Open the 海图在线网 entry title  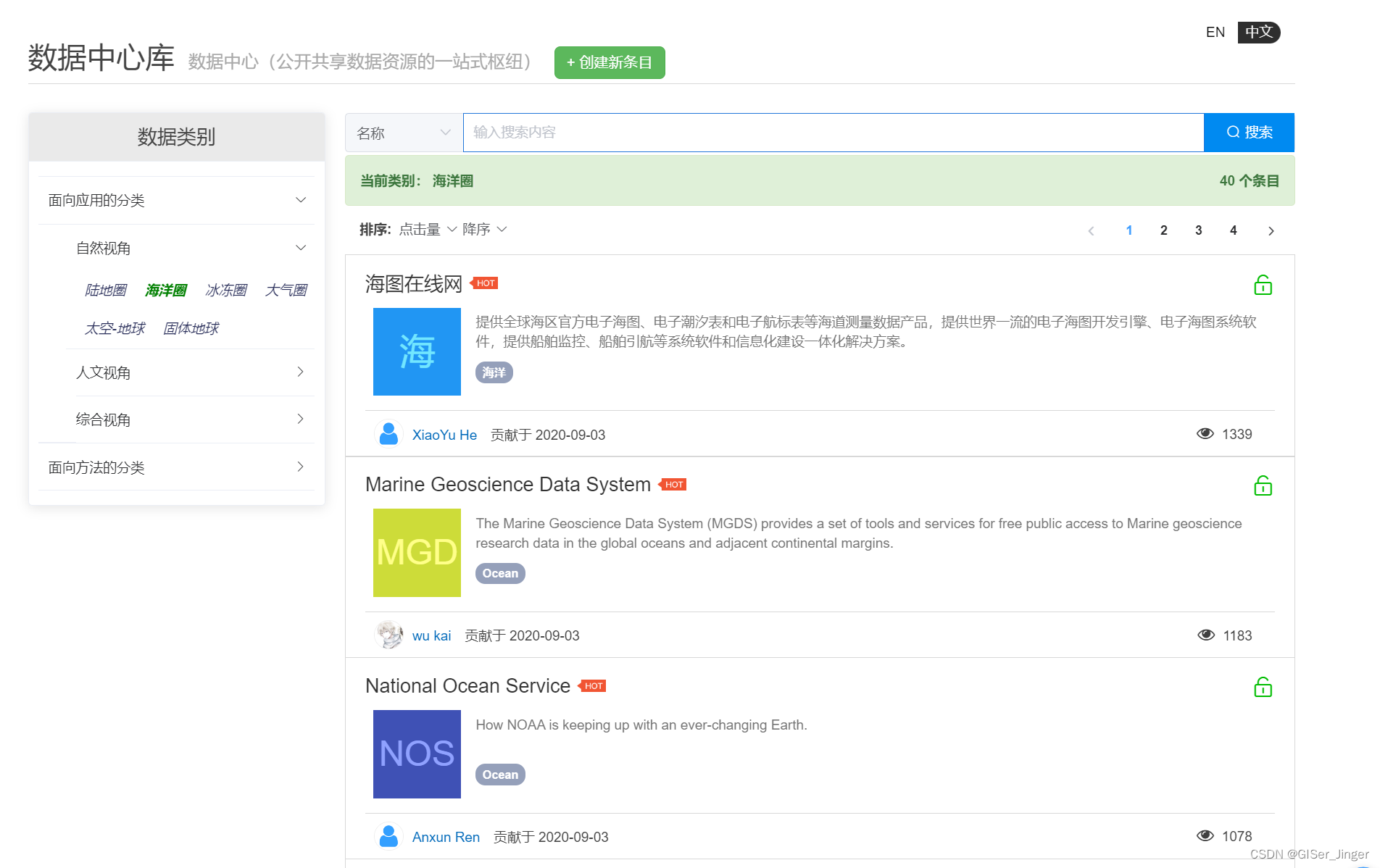pyautogui.click(x=413, y=284)
